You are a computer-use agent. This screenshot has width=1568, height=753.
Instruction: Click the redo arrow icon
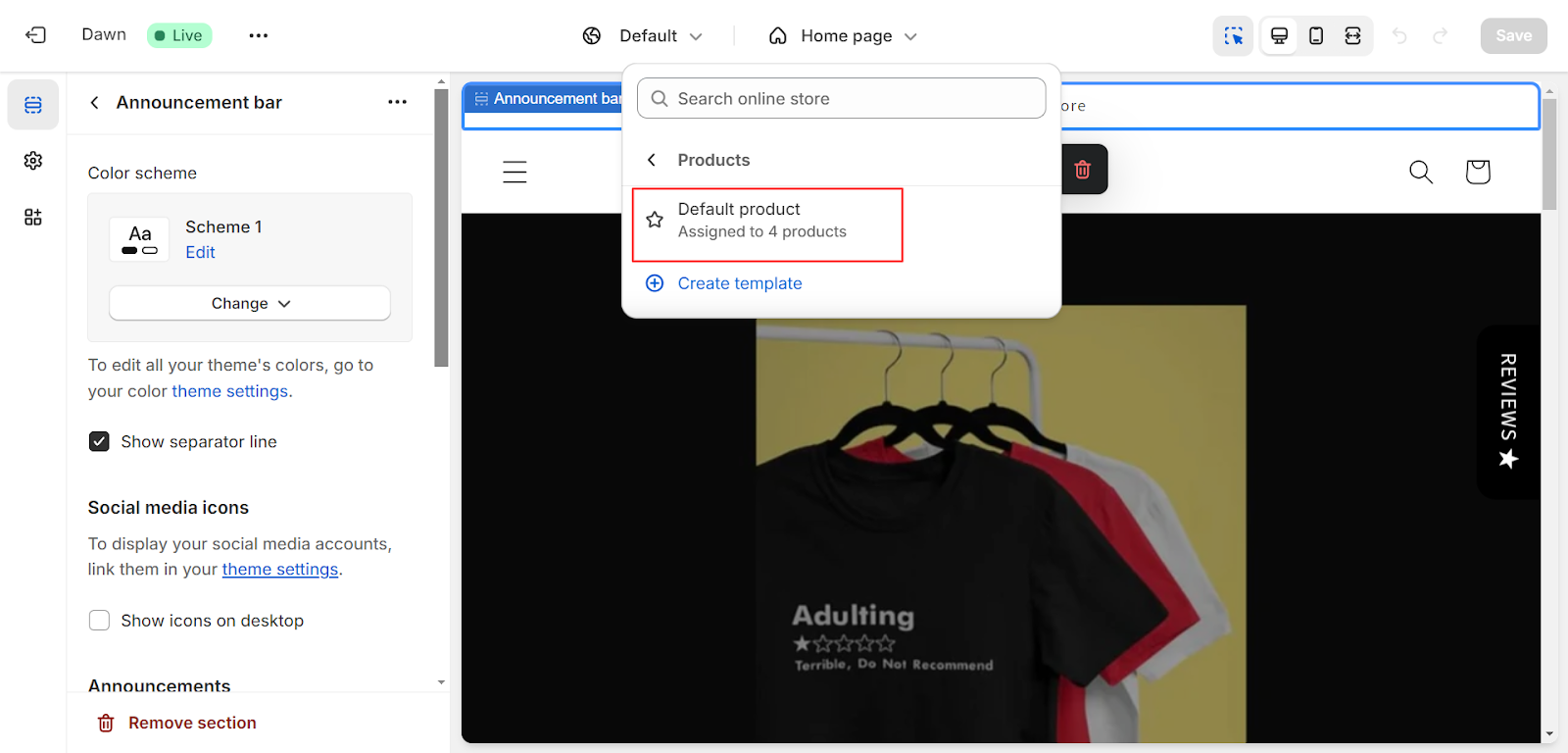[1440, 36]
